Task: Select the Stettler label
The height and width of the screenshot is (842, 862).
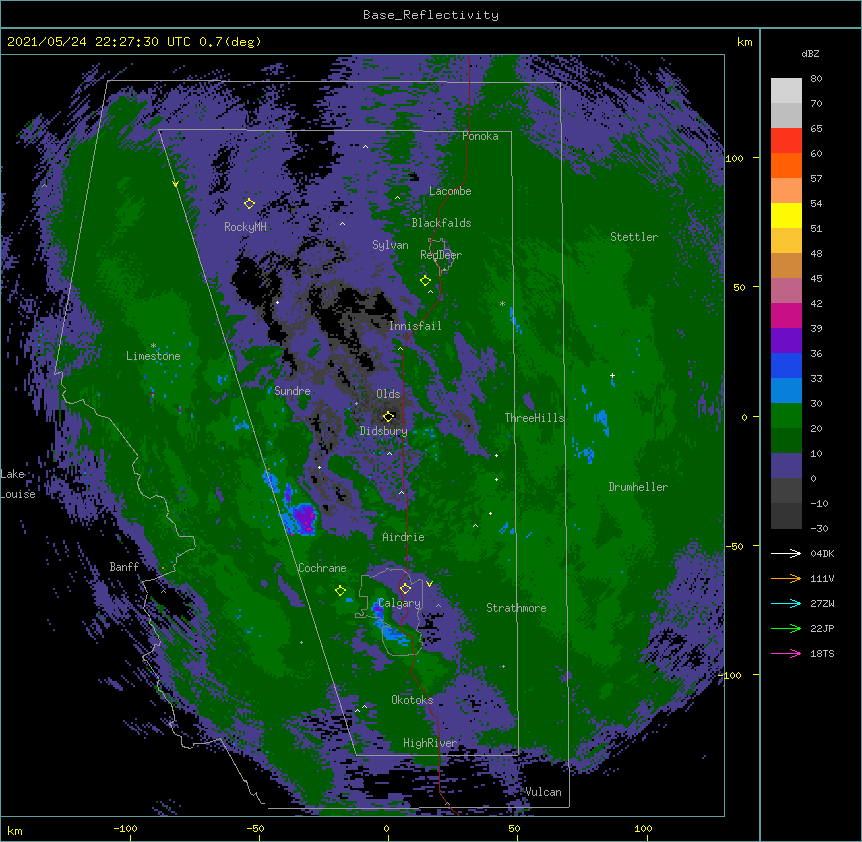Action: [633, 237]
